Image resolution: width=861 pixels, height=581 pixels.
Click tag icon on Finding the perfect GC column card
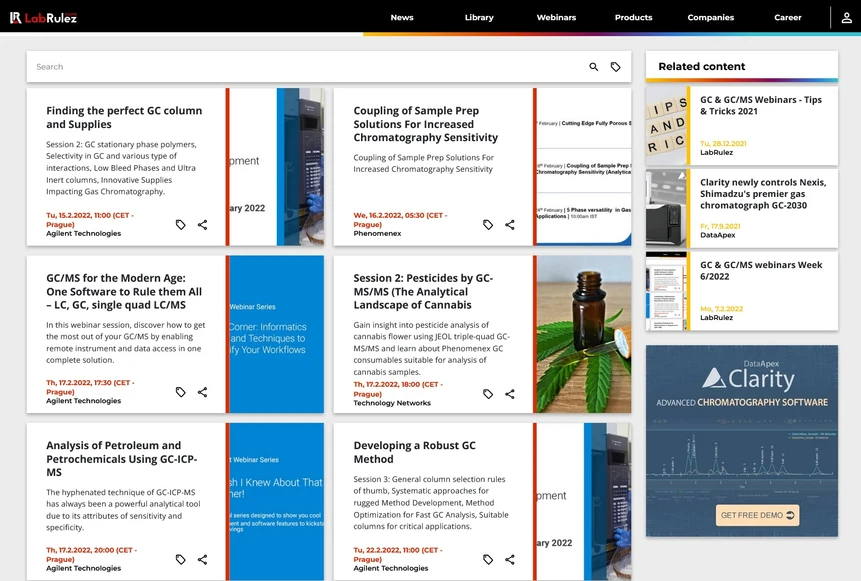pos(181,225)
